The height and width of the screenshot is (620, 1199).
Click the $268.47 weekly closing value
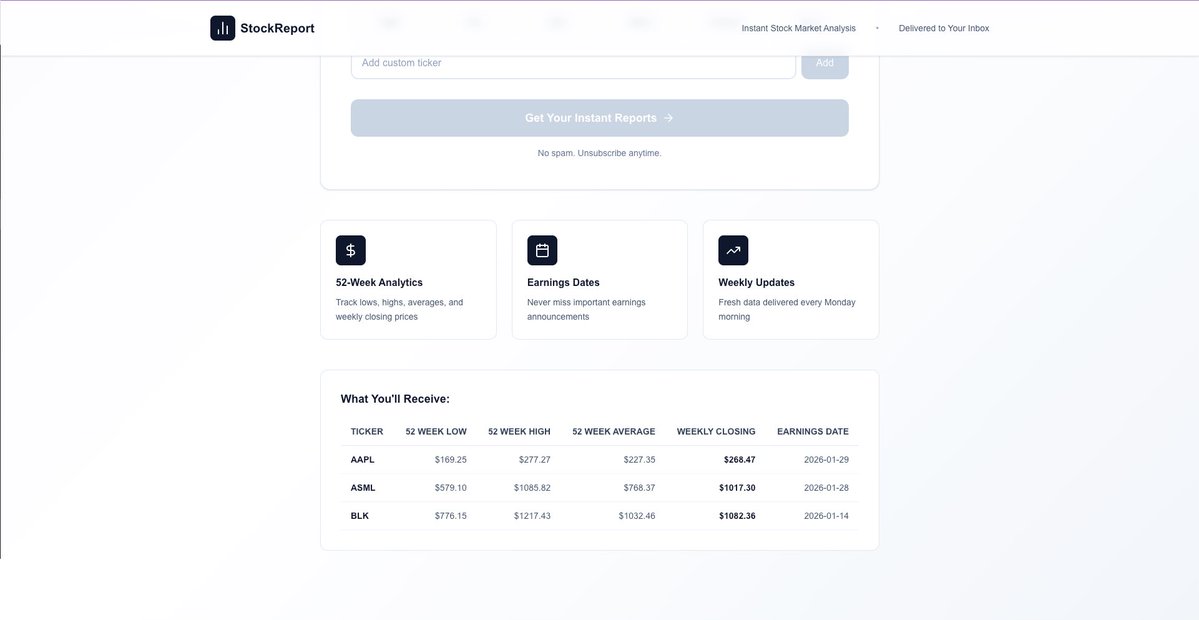pyautogui.click(x=739, y=460)
